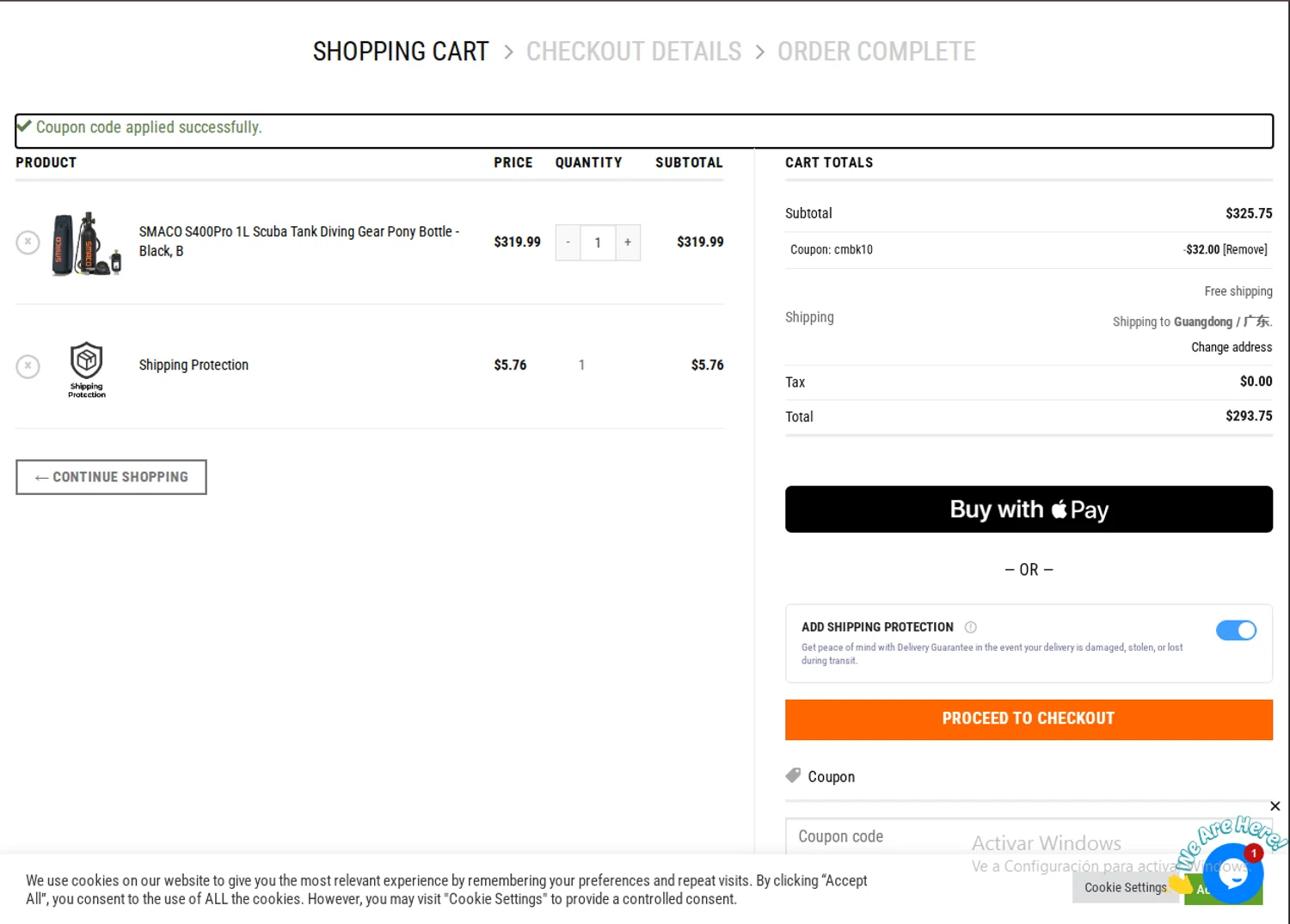Viewport: 1290px width, 924px height.
Task: Remove the cmbk10 coupon
Action: point(1245,249)
